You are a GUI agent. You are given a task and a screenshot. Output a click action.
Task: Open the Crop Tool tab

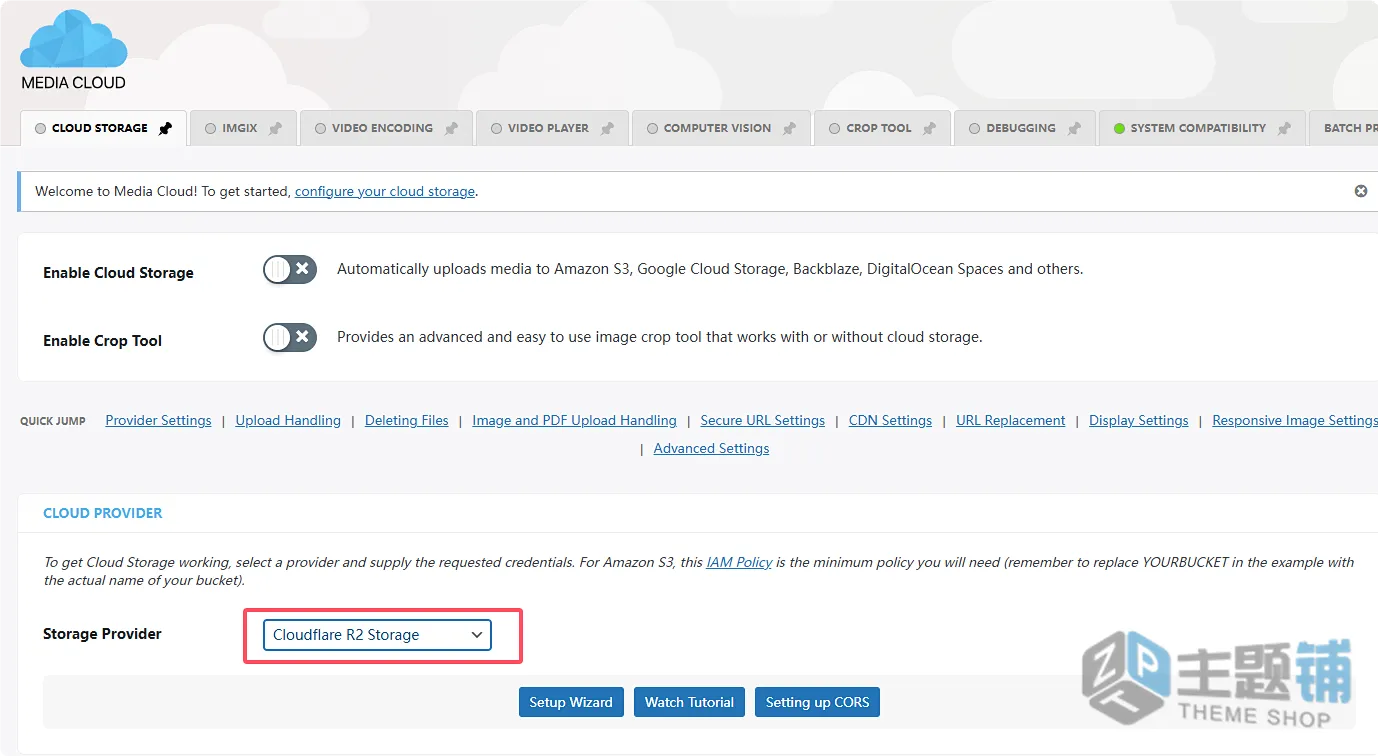(x=882, y=128)
